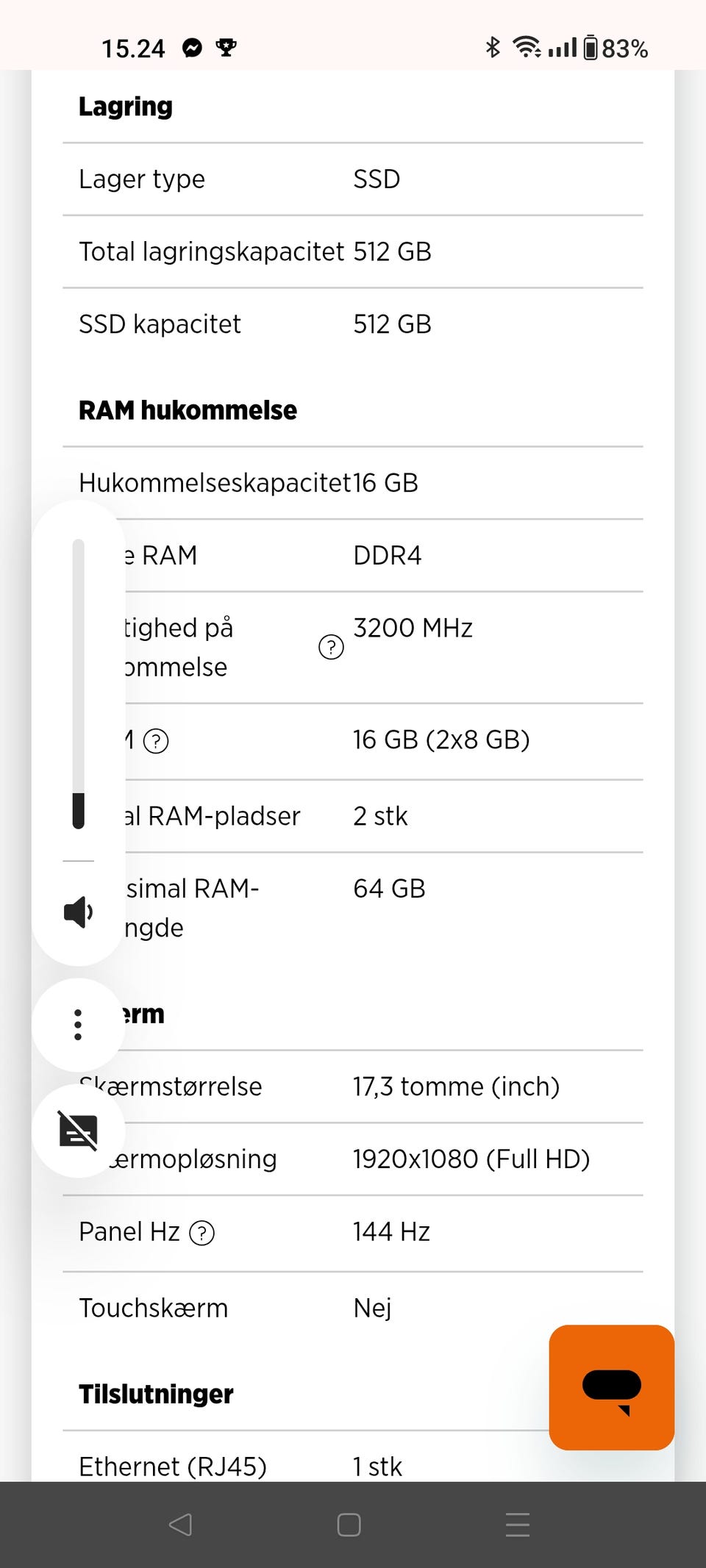The width and height of the screenshot is (706, 1568).
Task: Tap the Bluetooth status icon
Action: pyautogui.click(x=493, y=48)
